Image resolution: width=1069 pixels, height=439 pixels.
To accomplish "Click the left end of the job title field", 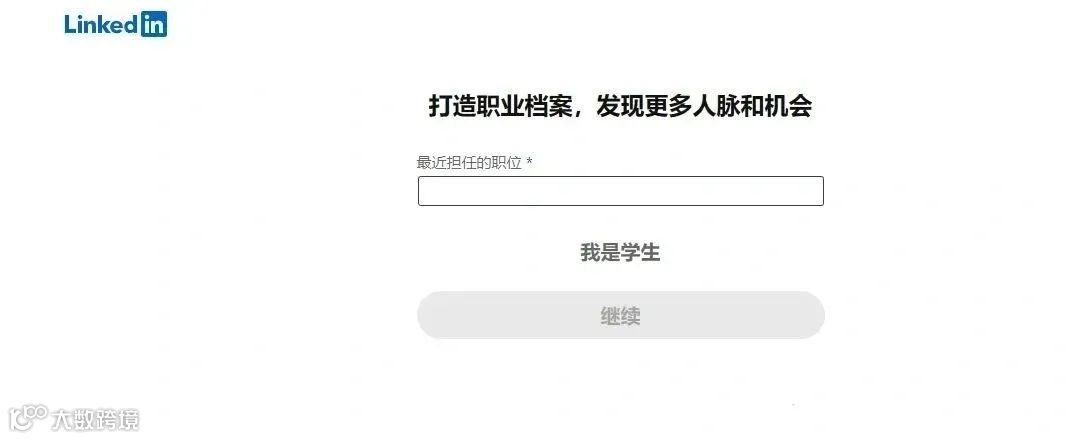I will pyautogui.click(x=430, y=191).
